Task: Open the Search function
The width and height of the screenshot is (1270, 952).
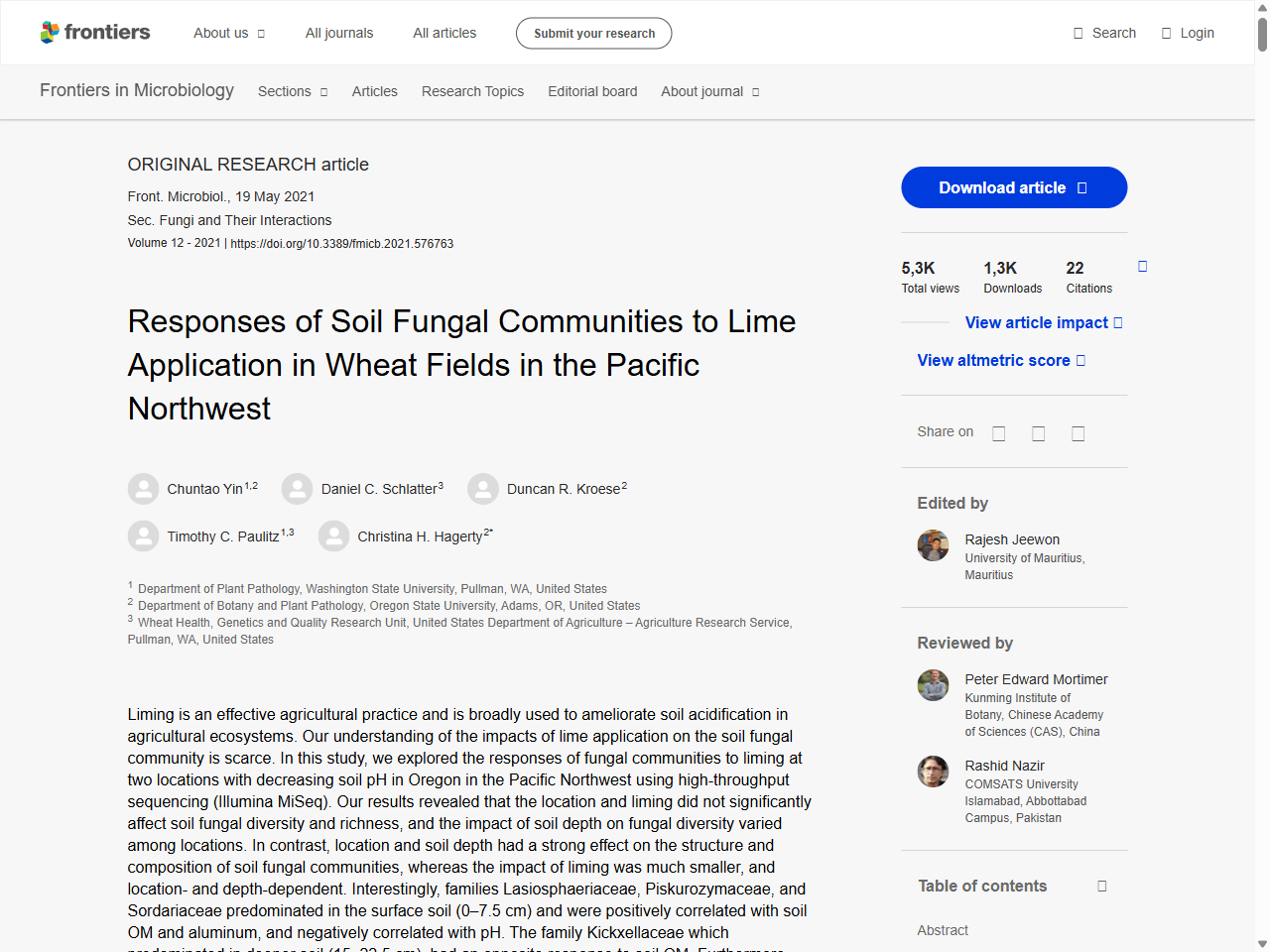Action: [x=1103, y=32]
